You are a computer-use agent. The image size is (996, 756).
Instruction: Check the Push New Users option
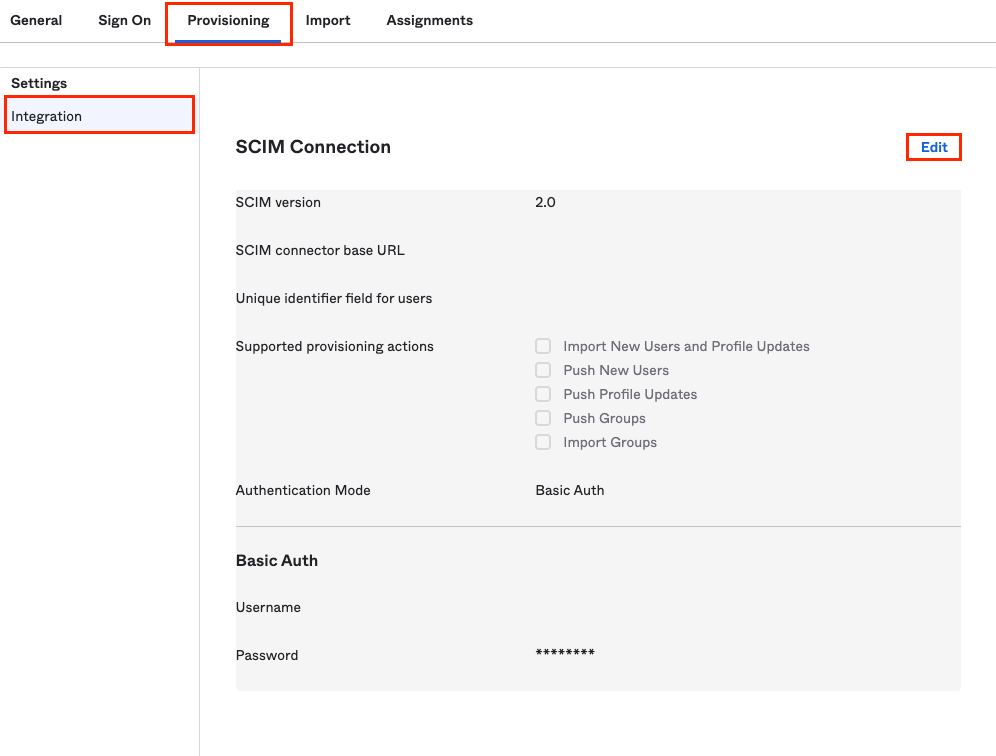pos(543,369)
